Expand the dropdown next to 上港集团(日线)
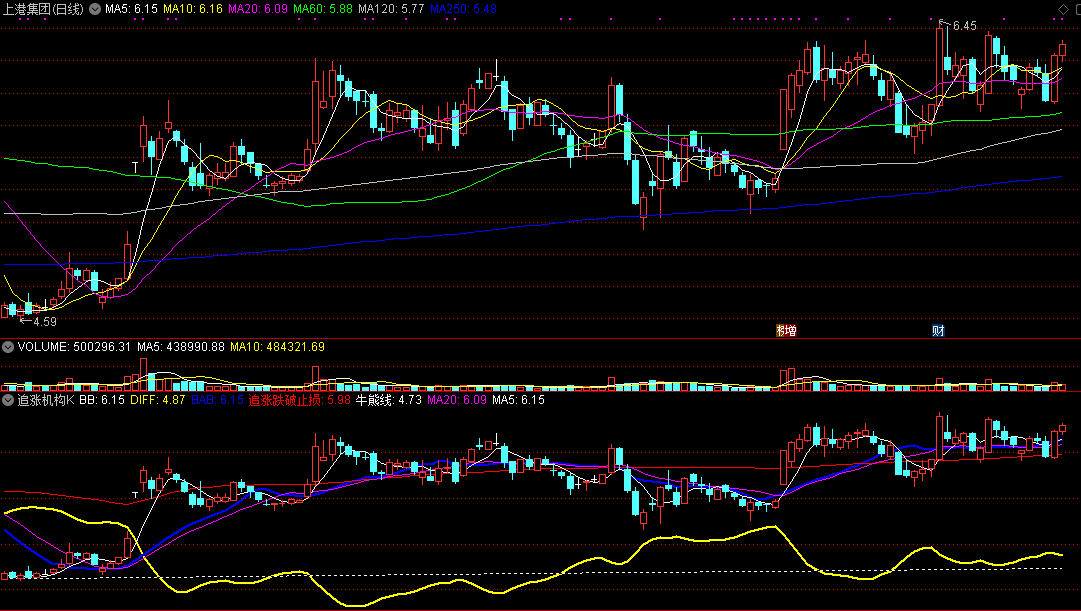1081x611 pixels. click(x=95, y=9)
